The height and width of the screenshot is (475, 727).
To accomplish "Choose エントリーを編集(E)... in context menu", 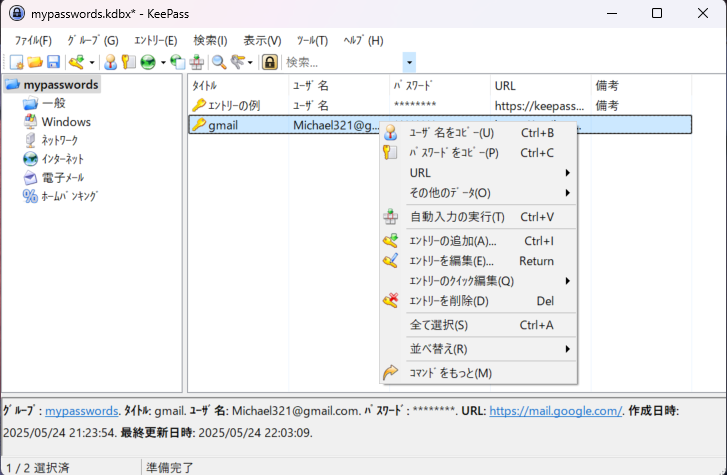I will pyautogui.click(x=478, y=261).
